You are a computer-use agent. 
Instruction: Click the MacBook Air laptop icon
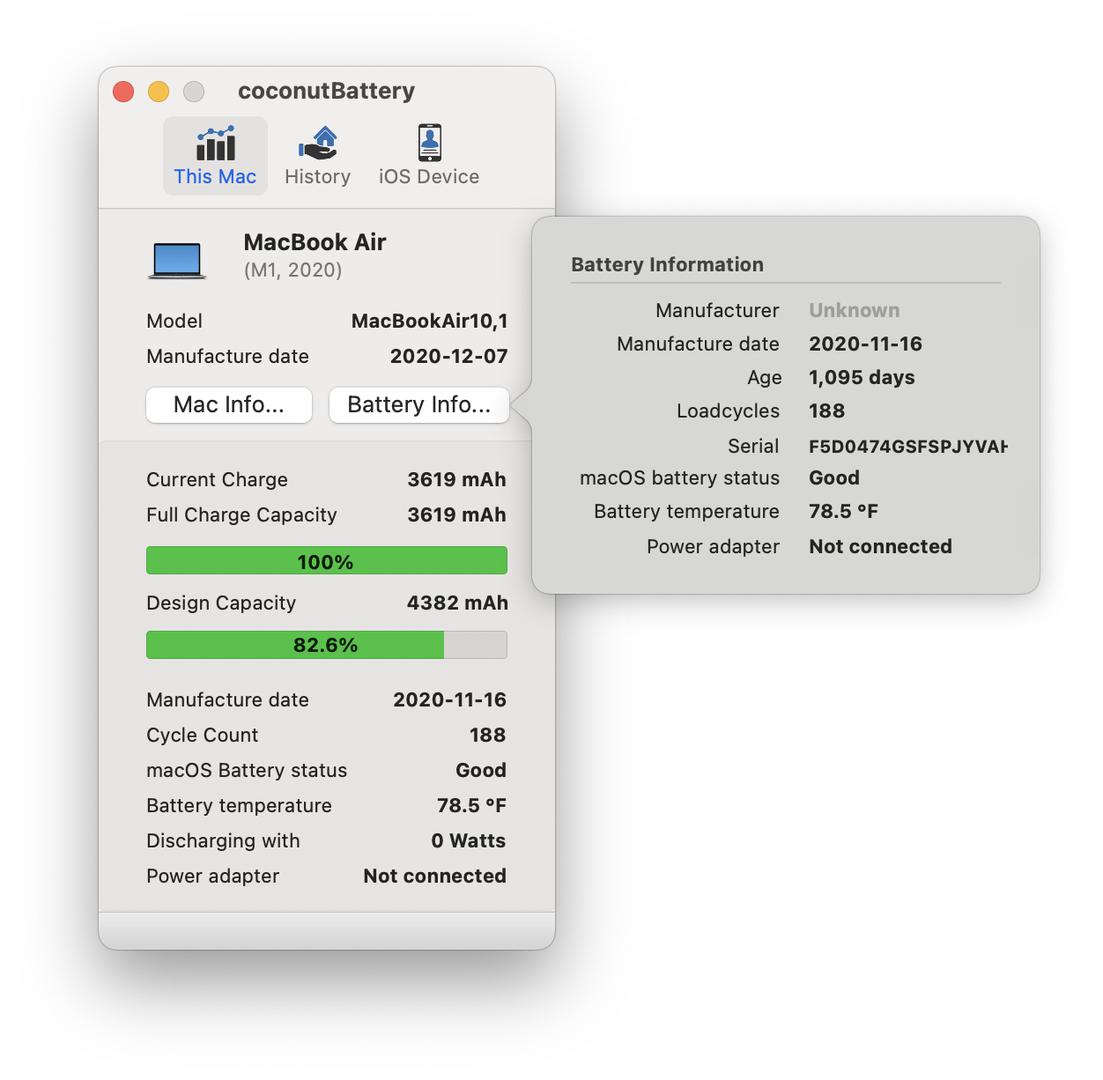[177, 260]
